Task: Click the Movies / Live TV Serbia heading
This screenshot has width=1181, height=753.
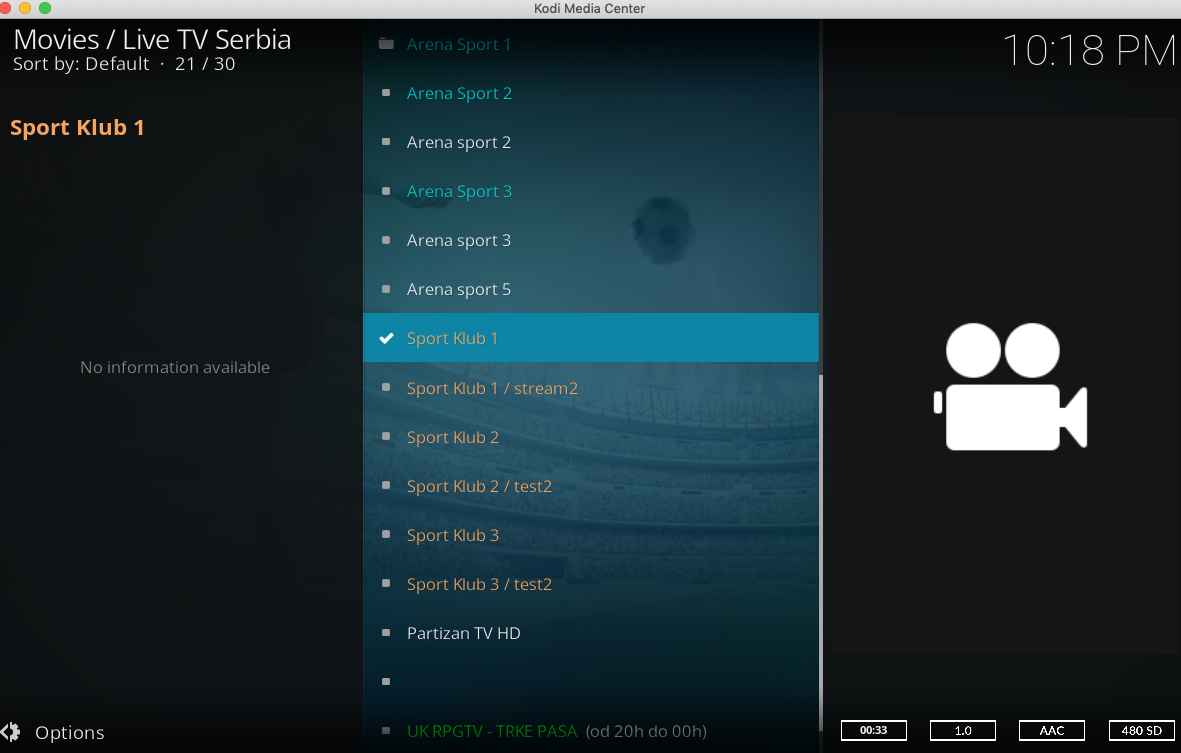Action: click(152, 40)
